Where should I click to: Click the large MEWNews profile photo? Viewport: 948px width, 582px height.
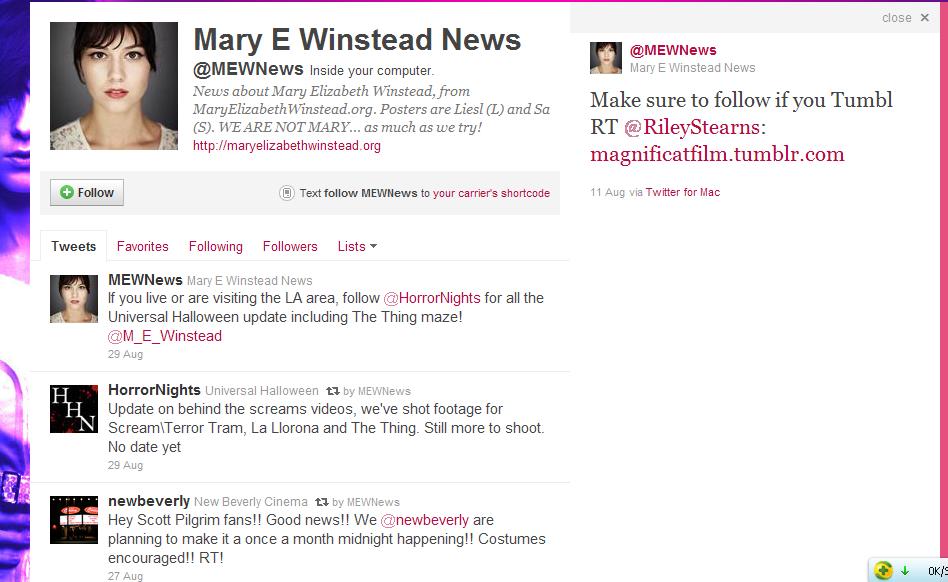[114, 86]
